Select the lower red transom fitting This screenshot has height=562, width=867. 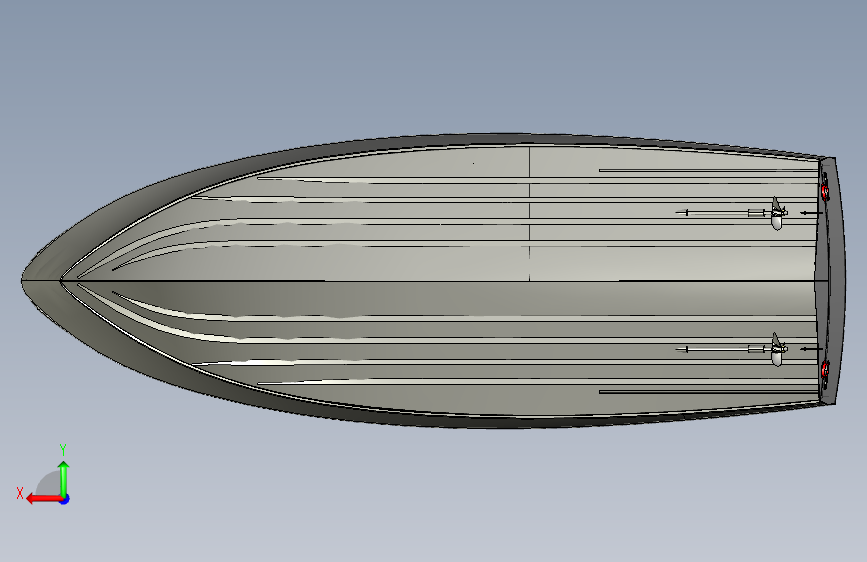point(825,369)
